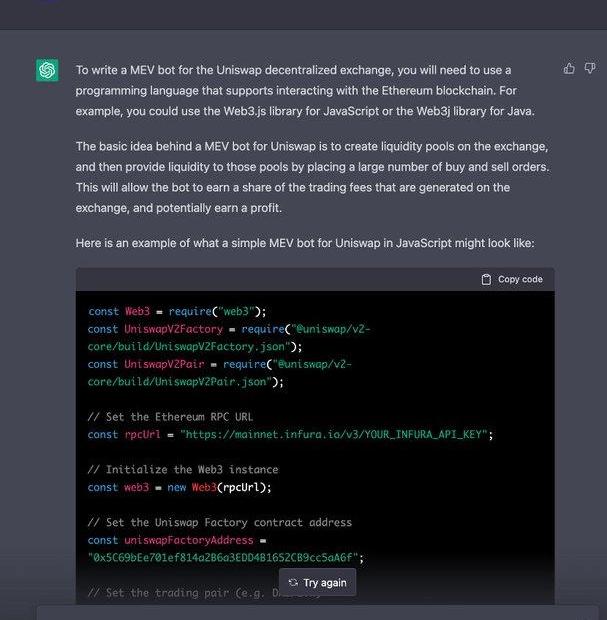Click the thumbs up feedback icon
This screenshot has width=607, height=620.
pyautogui.click(x=569, y=68)
